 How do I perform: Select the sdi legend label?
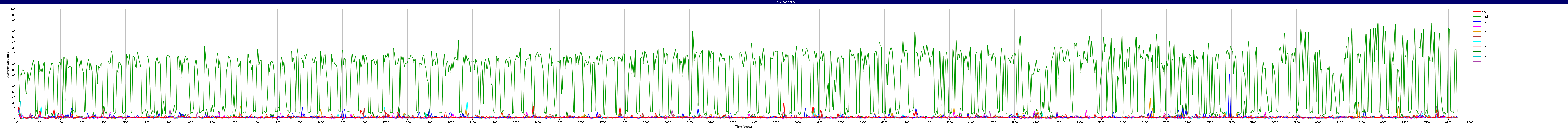[x=1484, y=37]
